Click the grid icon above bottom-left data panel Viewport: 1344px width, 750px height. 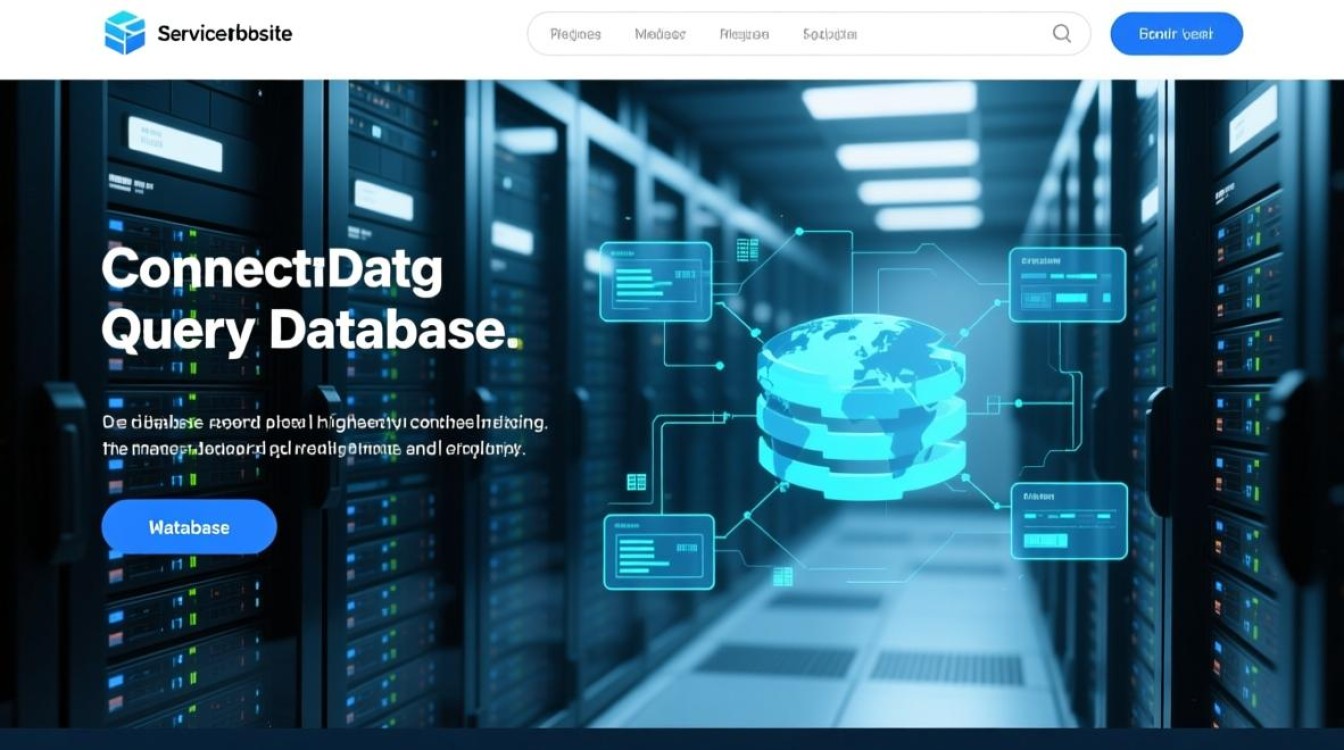636,482
